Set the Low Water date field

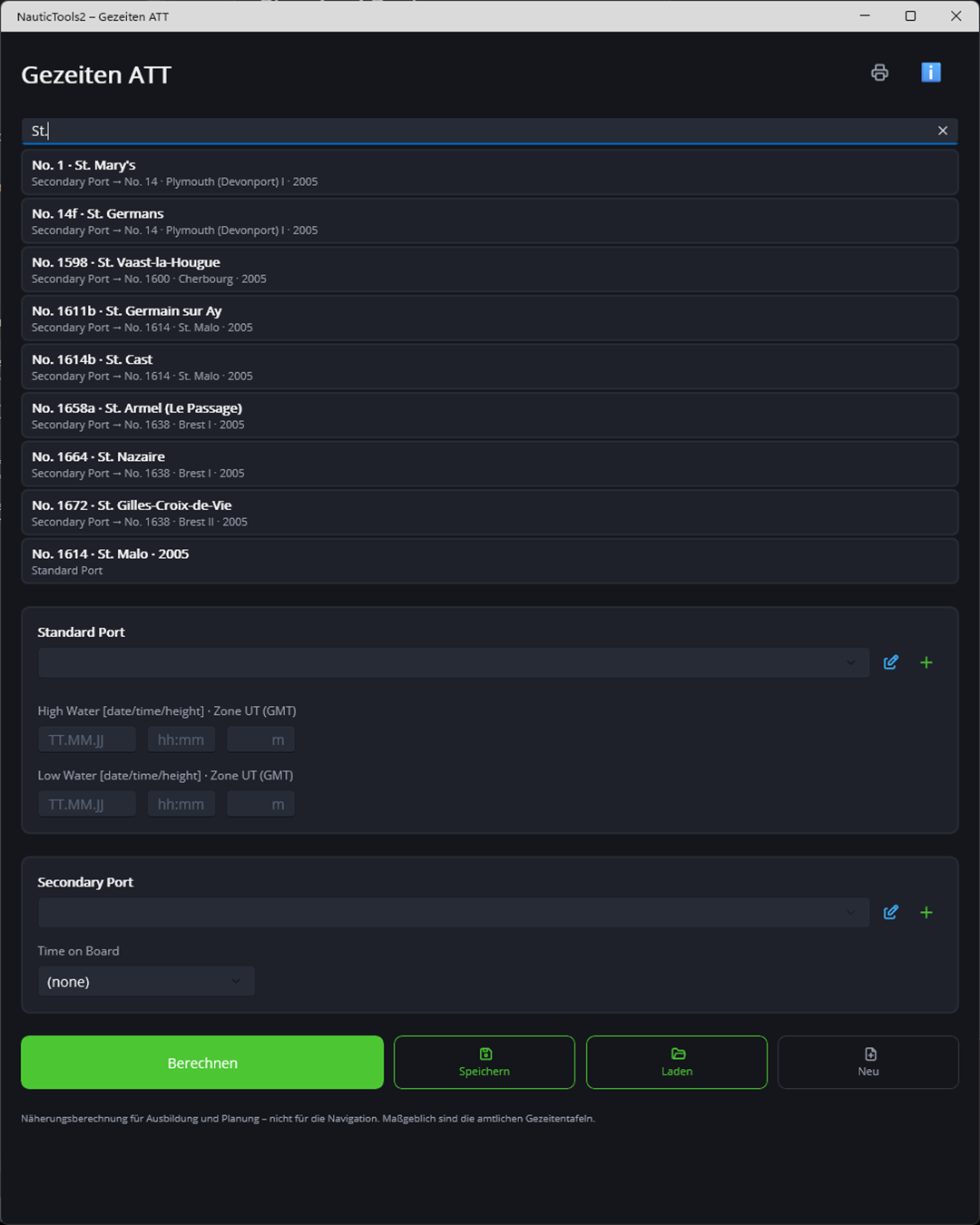click(x=87, y=804)
